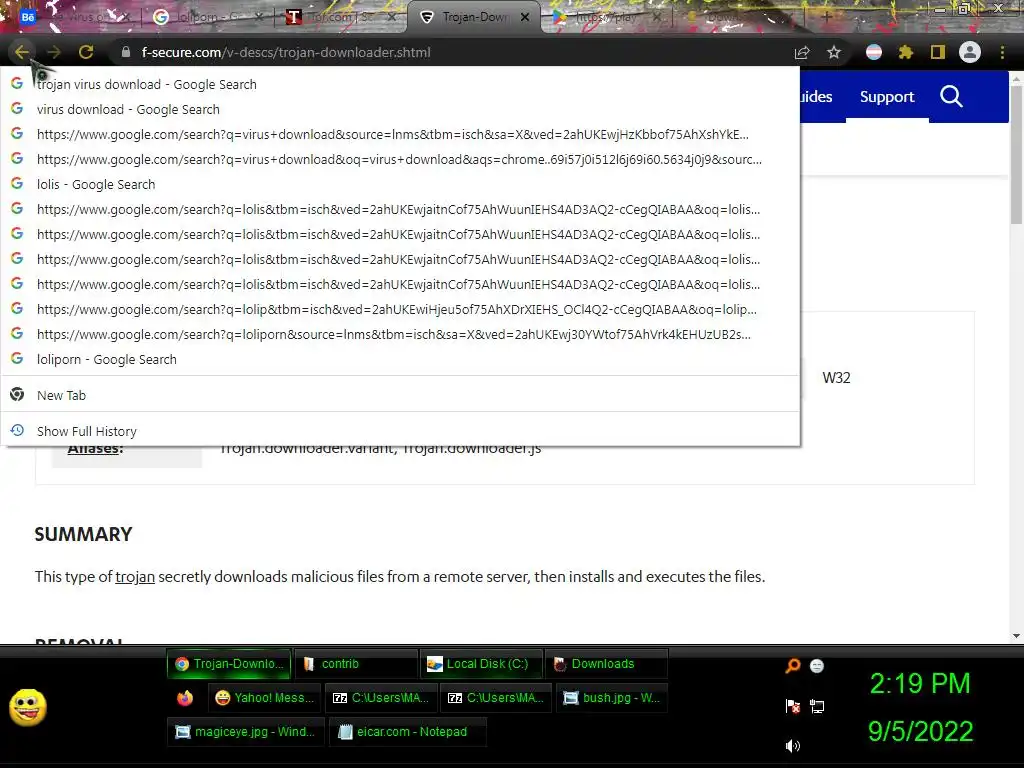1024x768 pixels.
Task: Click the striped flag extension icon
Action: pos(874,52)
